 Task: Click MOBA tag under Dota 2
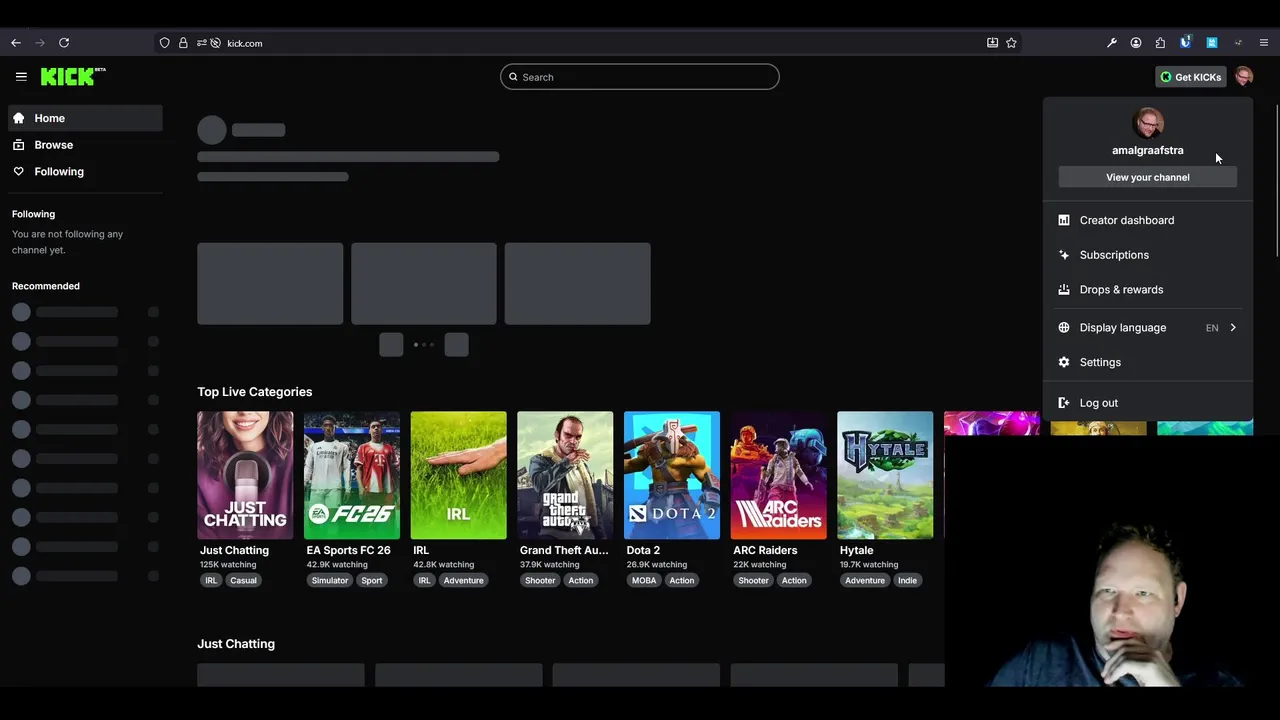click(644, 581)
